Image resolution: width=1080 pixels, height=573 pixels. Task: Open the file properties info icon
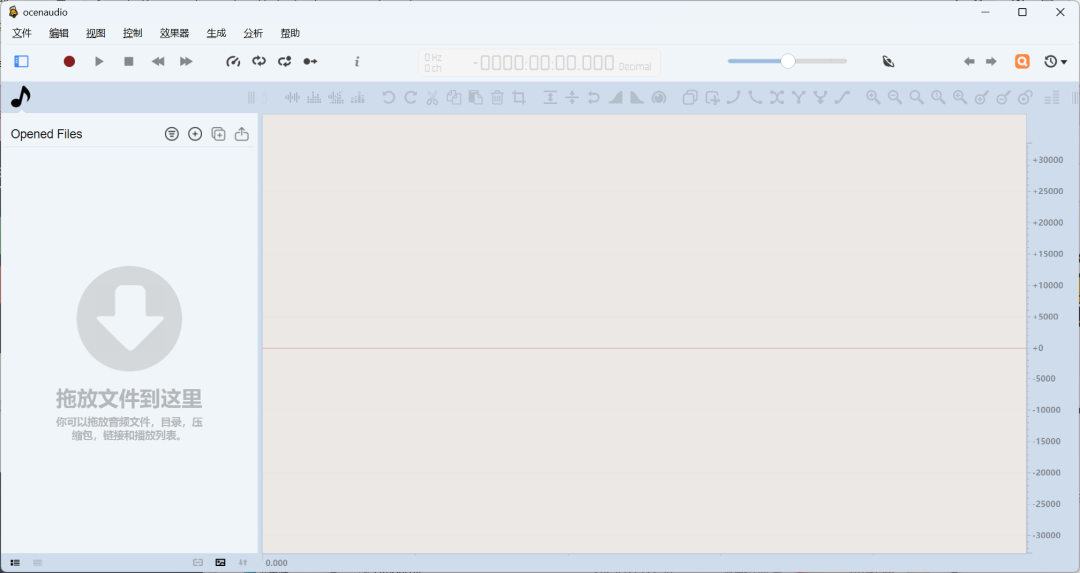[x=357, y=61]
